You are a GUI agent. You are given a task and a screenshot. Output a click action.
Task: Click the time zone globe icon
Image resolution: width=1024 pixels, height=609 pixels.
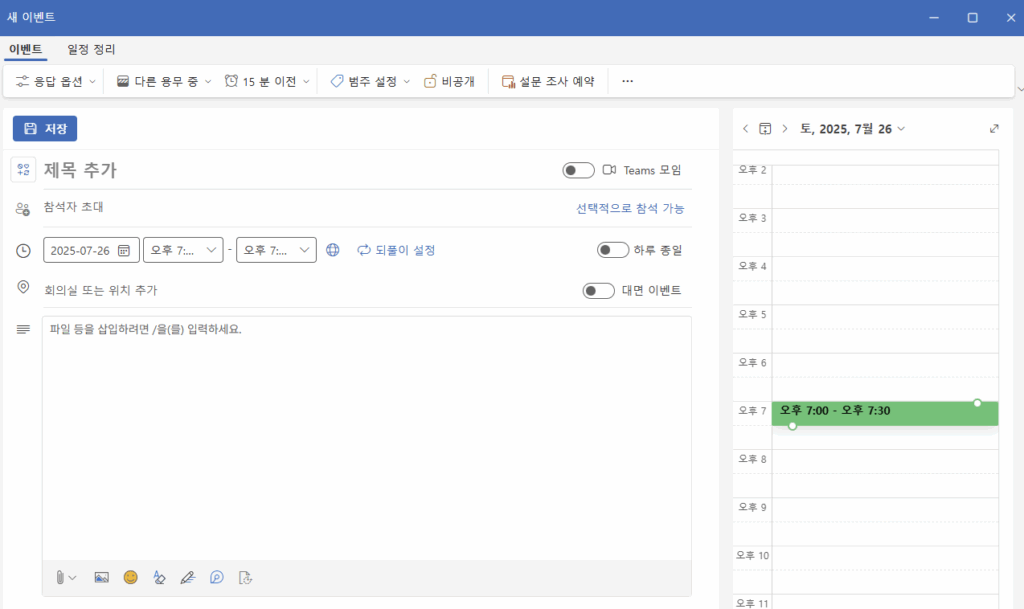click(334, 250)
